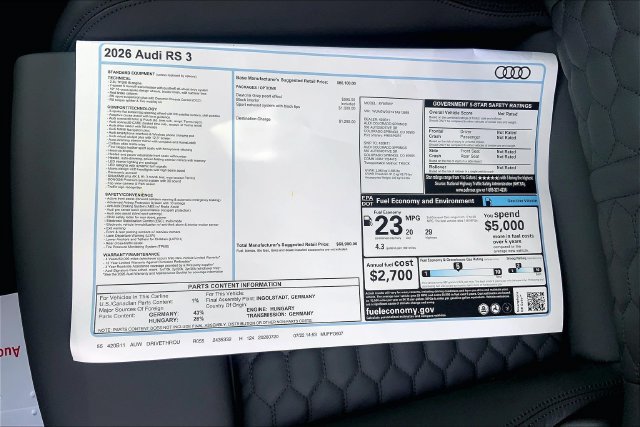Click the '$2,700' annual fuel cost
The width and height of the screenshot is (640, 427).
[x=391, y=276]
